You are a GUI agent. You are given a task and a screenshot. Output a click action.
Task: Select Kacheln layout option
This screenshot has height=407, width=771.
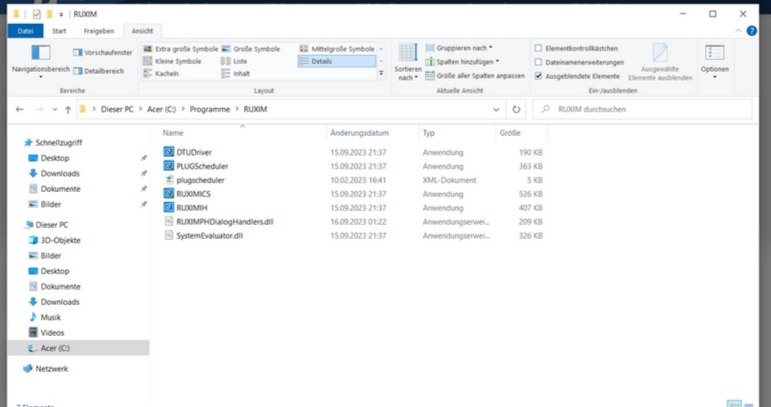161,74
